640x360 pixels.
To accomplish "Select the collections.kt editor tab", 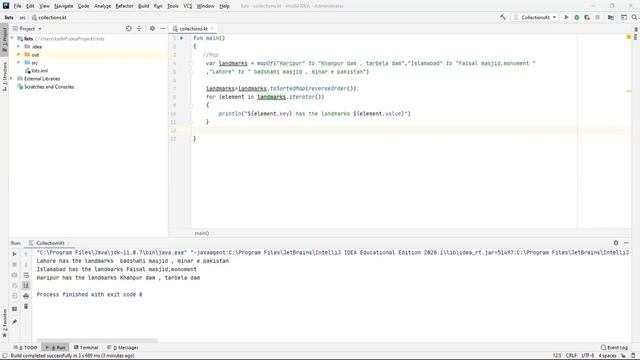I will [193, 29].
